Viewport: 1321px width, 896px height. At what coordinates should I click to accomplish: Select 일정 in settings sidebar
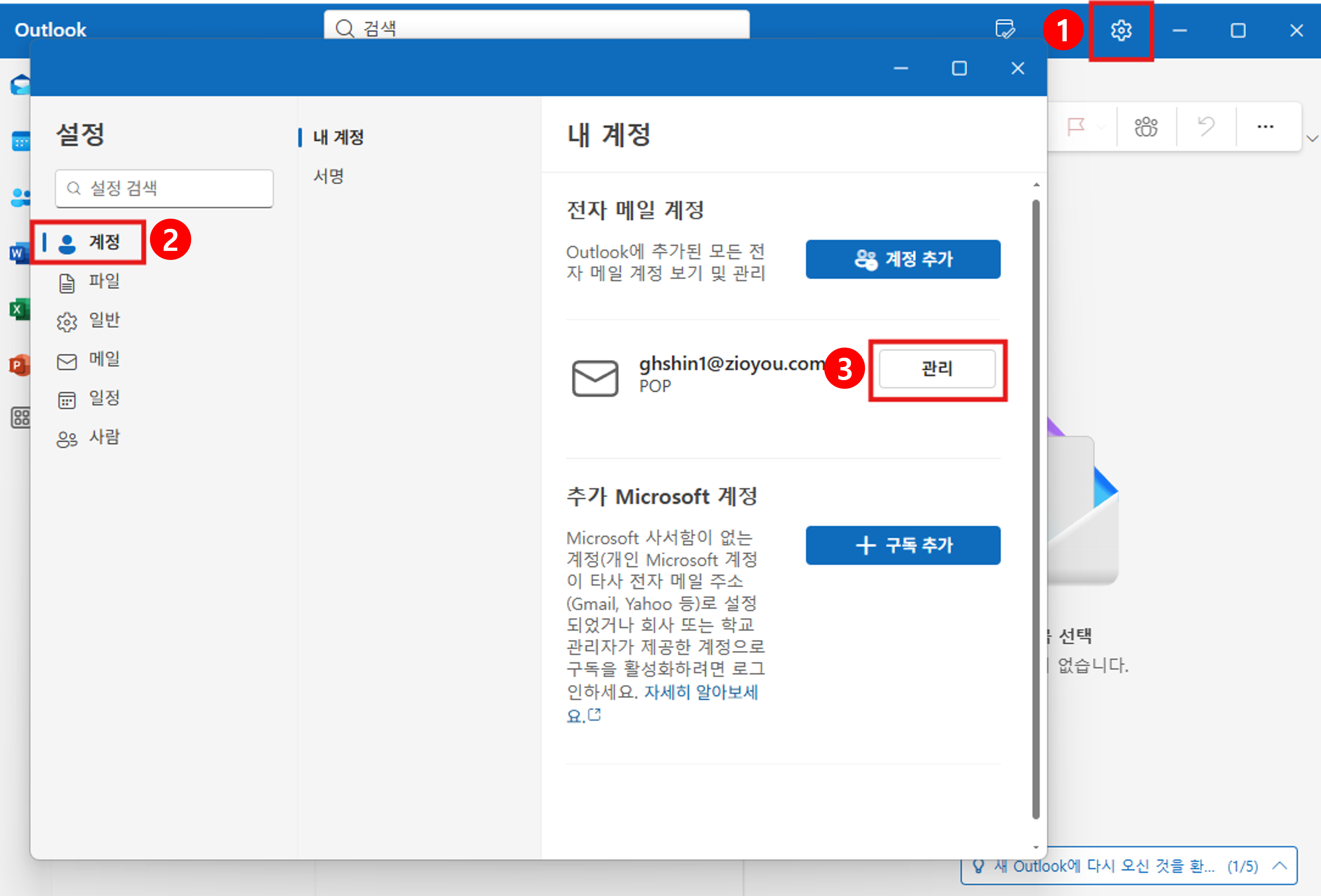coord(89,398)
